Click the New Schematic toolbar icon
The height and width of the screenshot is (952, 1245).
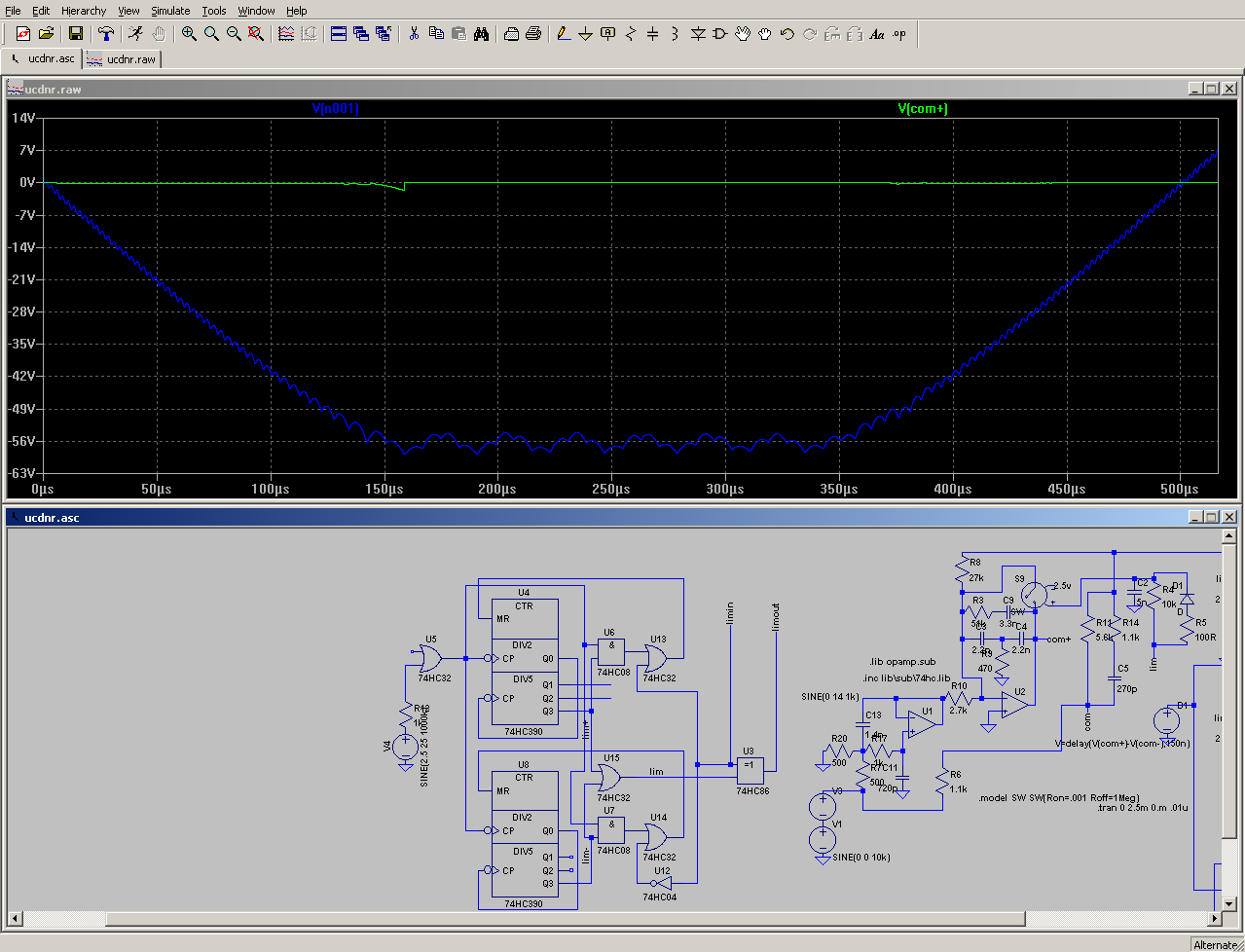click(23, 33)
